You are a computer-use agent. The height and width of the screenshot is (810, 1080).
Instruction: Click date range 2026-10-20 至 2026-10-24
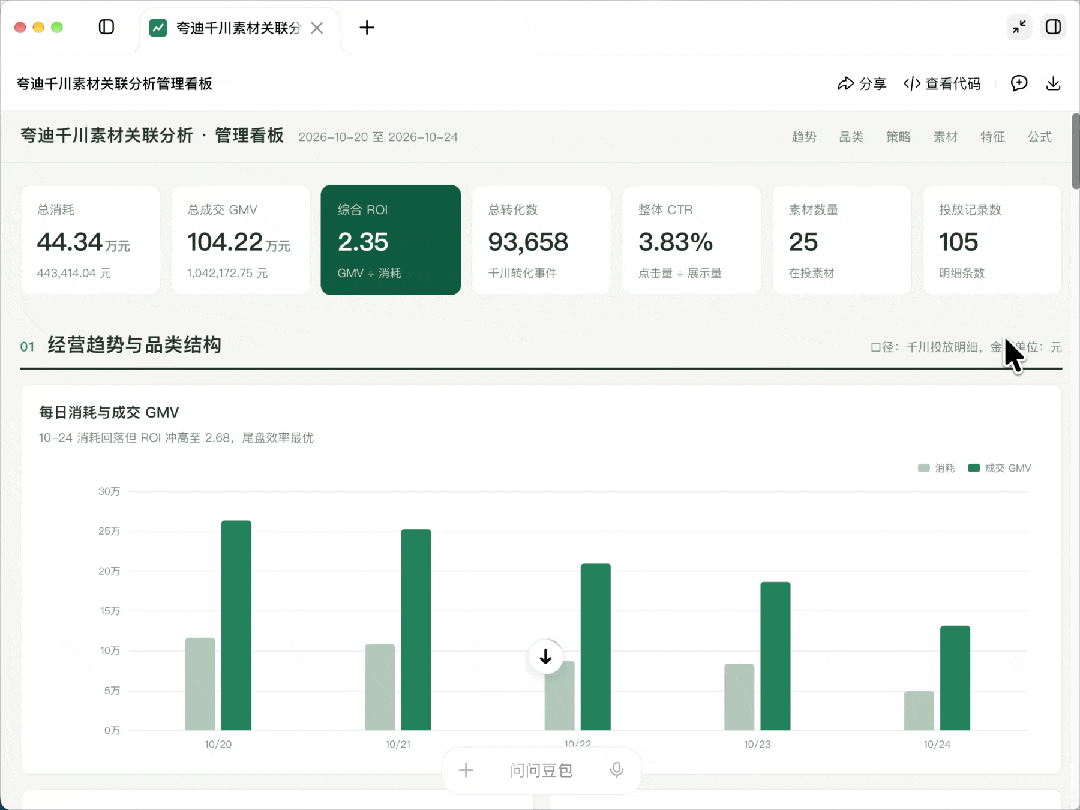point(378,137)
